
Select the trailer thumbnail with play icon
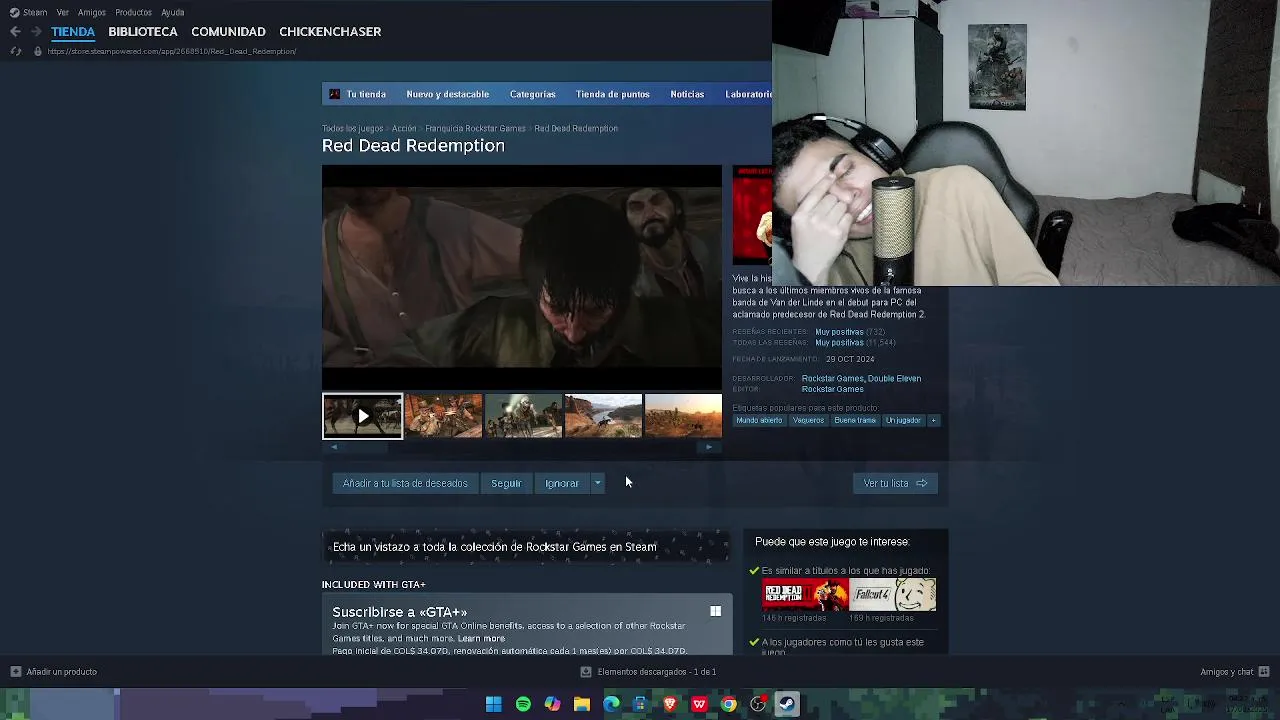tap(362, 416)
